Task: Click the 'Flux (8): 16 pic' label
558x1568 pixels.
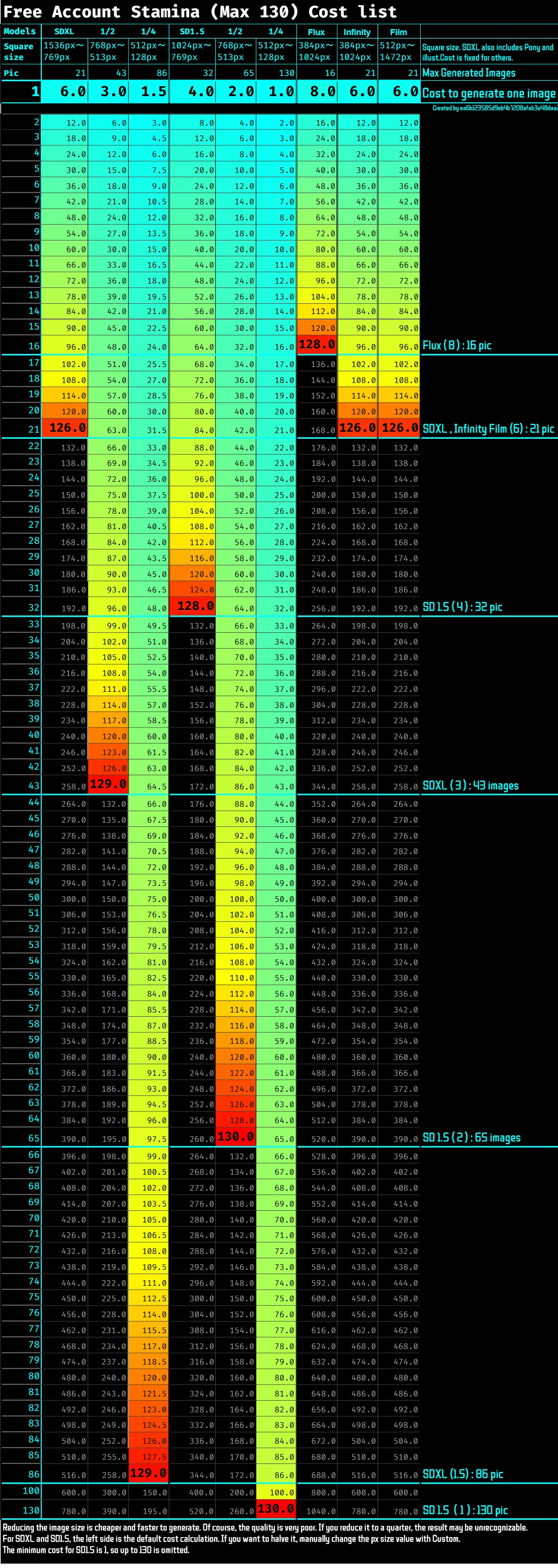Action: 457,346
